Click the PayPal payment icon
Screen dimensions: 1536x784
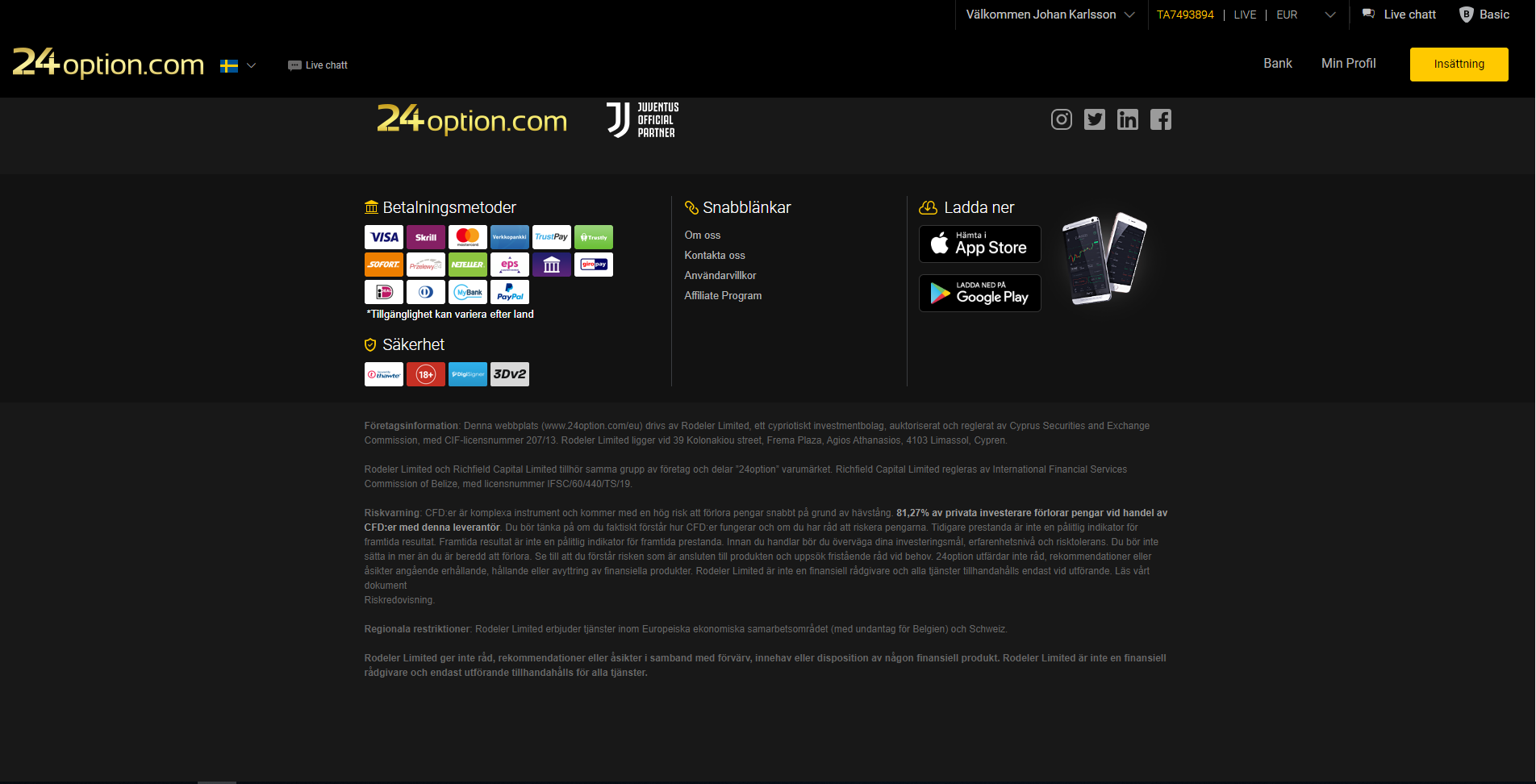[510, 292]
